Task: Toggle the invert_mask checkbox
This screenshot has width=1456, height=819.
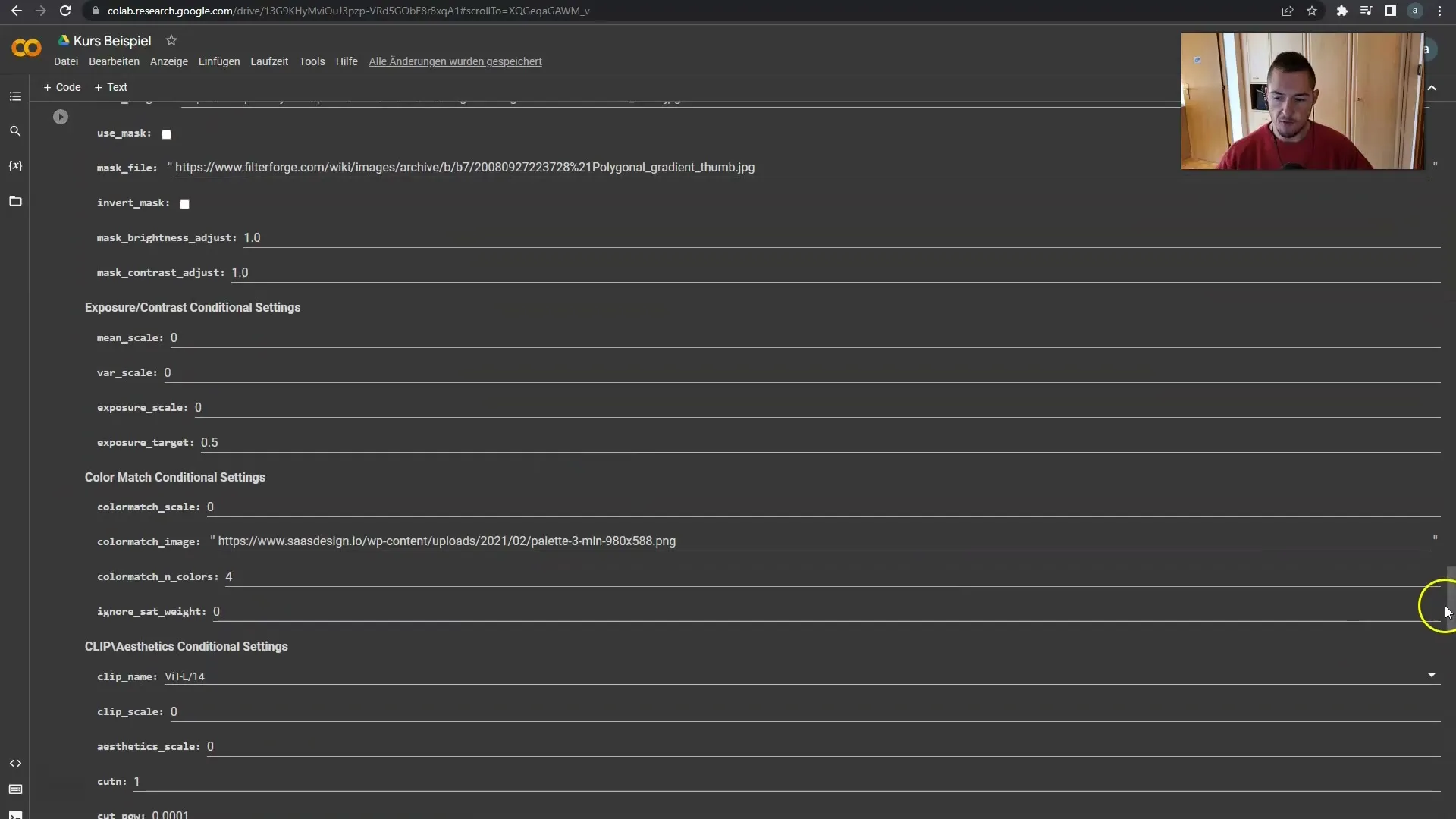Action: (x=184, y=204)
